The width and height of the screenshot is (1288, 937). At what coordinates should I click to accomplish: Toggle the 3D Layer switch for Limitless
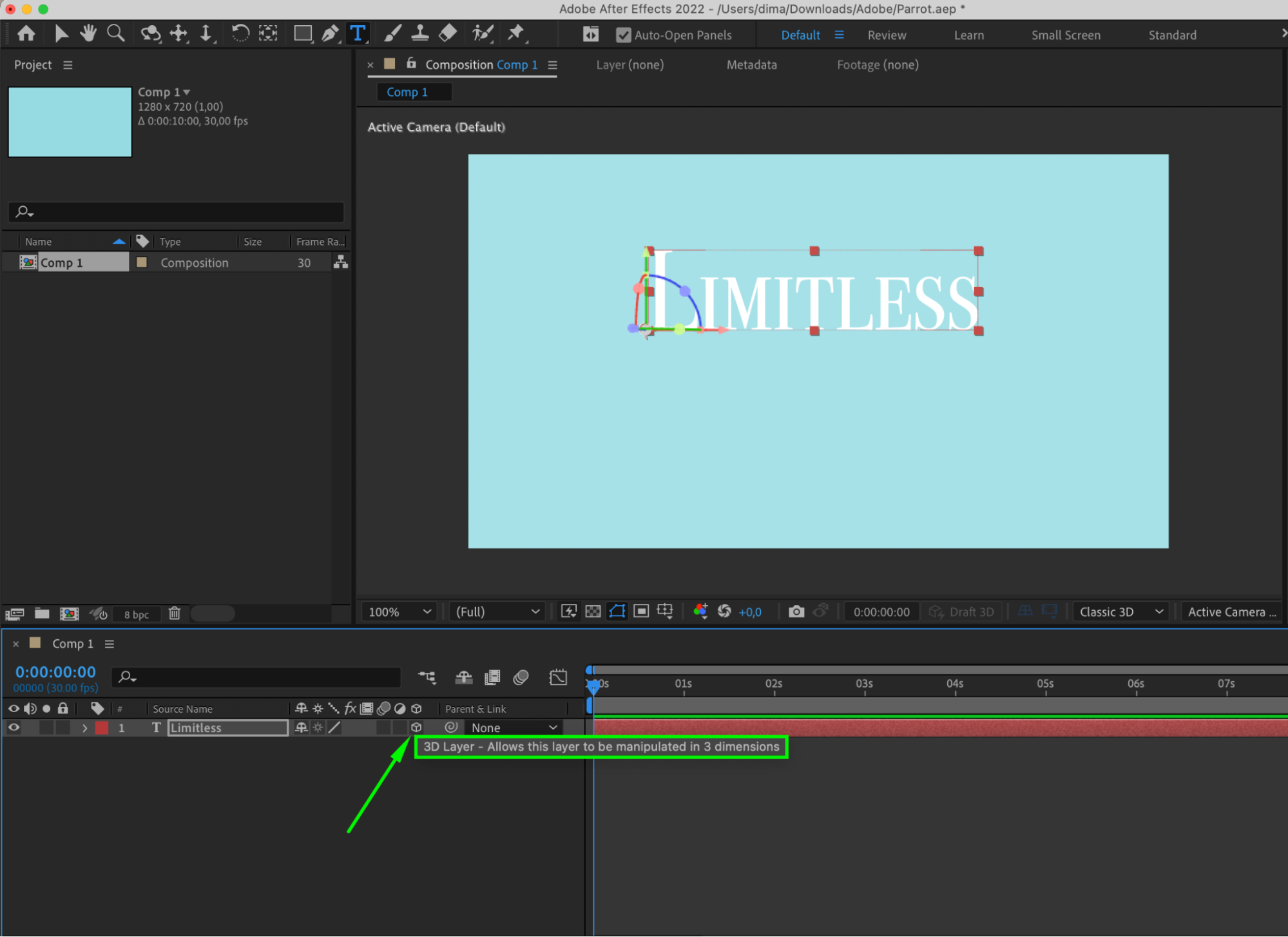[416, 728]
